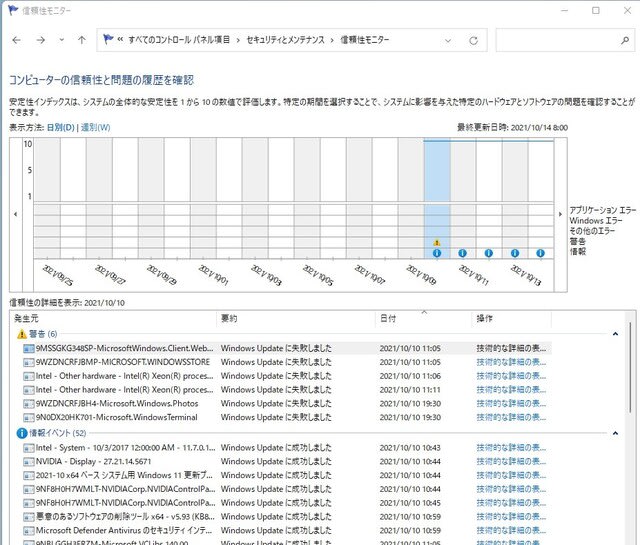Open technical details for Defender Antivirus update

coord(511,531)
